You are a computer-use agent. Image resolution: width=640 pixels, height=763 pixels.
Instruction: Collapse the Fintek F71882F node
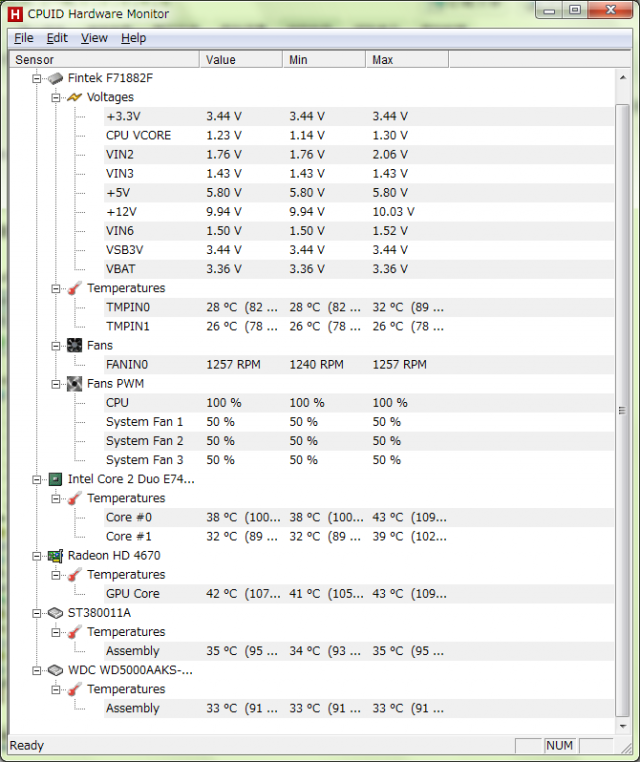tap(37, 78)
